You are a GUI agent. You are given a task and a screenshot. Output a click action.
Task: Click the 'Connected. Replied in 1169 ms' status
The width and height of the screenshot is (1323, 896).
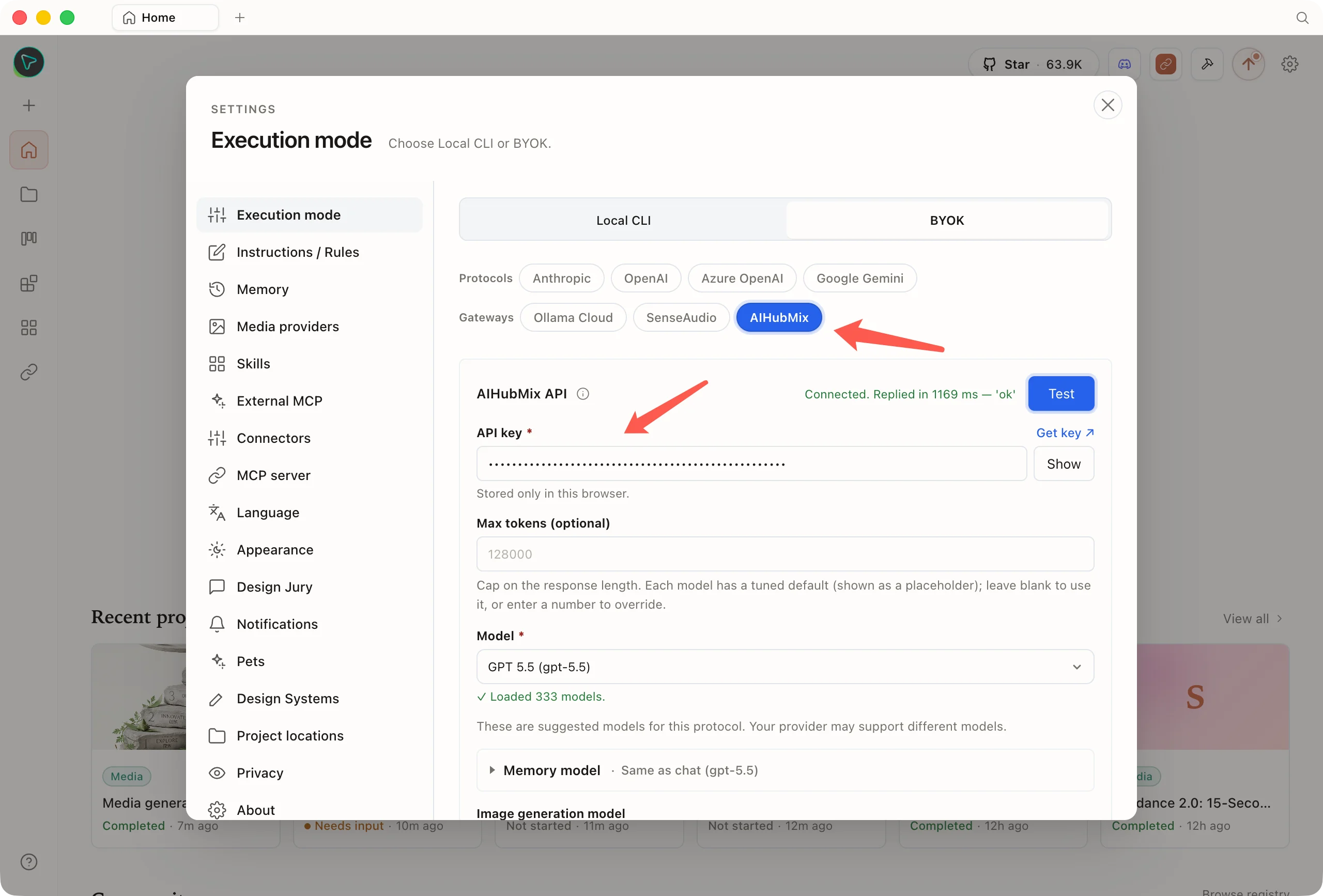pyautogui.click(x=909, y=394)
